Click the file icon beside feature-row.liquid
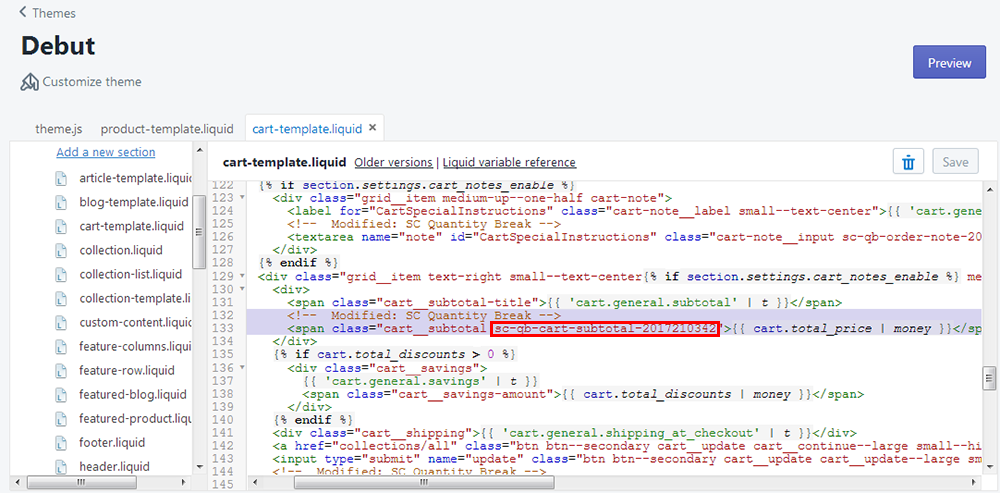The image size is (1000, 493). tap(60, 370)
